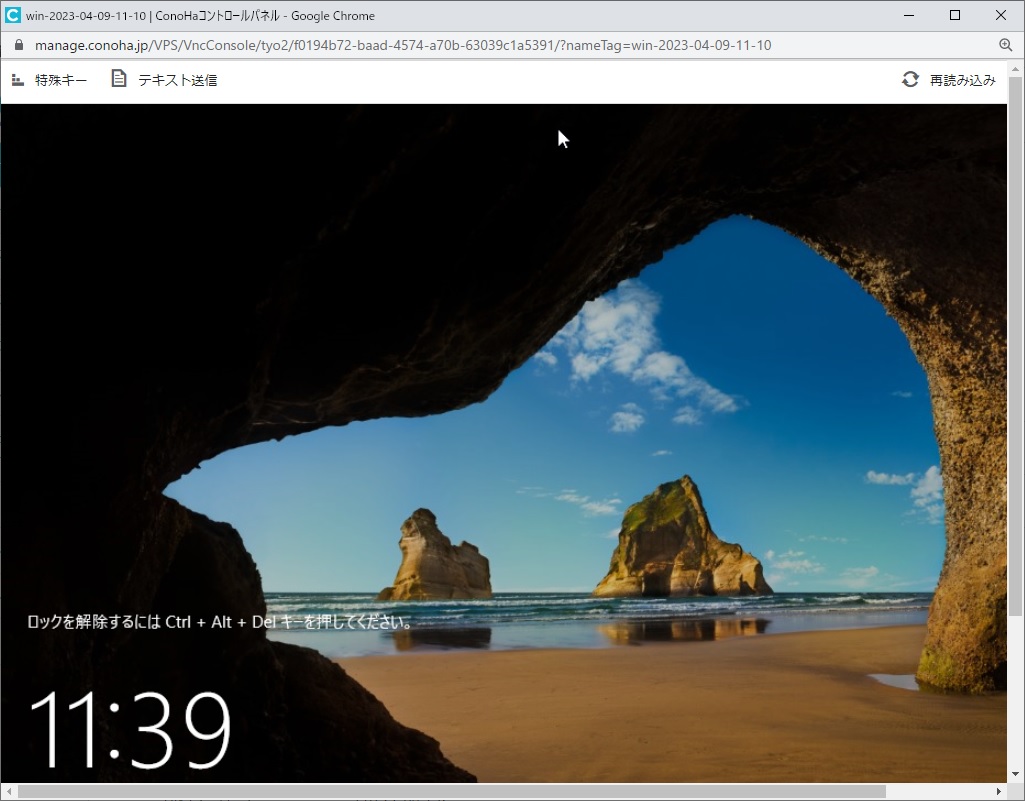Screen dimensions: 1025x801
Task: Click the vertical scrollbar up arrow
Action: 1015,69
